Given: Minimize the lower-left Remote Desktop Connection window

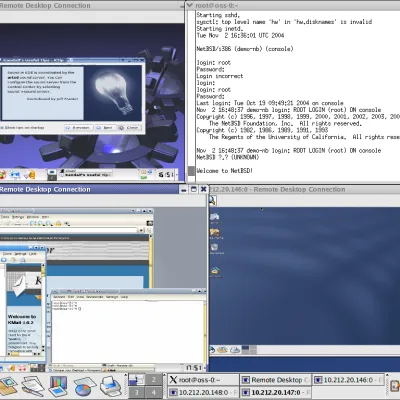Looking at the screenshot, I should pos(184,189).
